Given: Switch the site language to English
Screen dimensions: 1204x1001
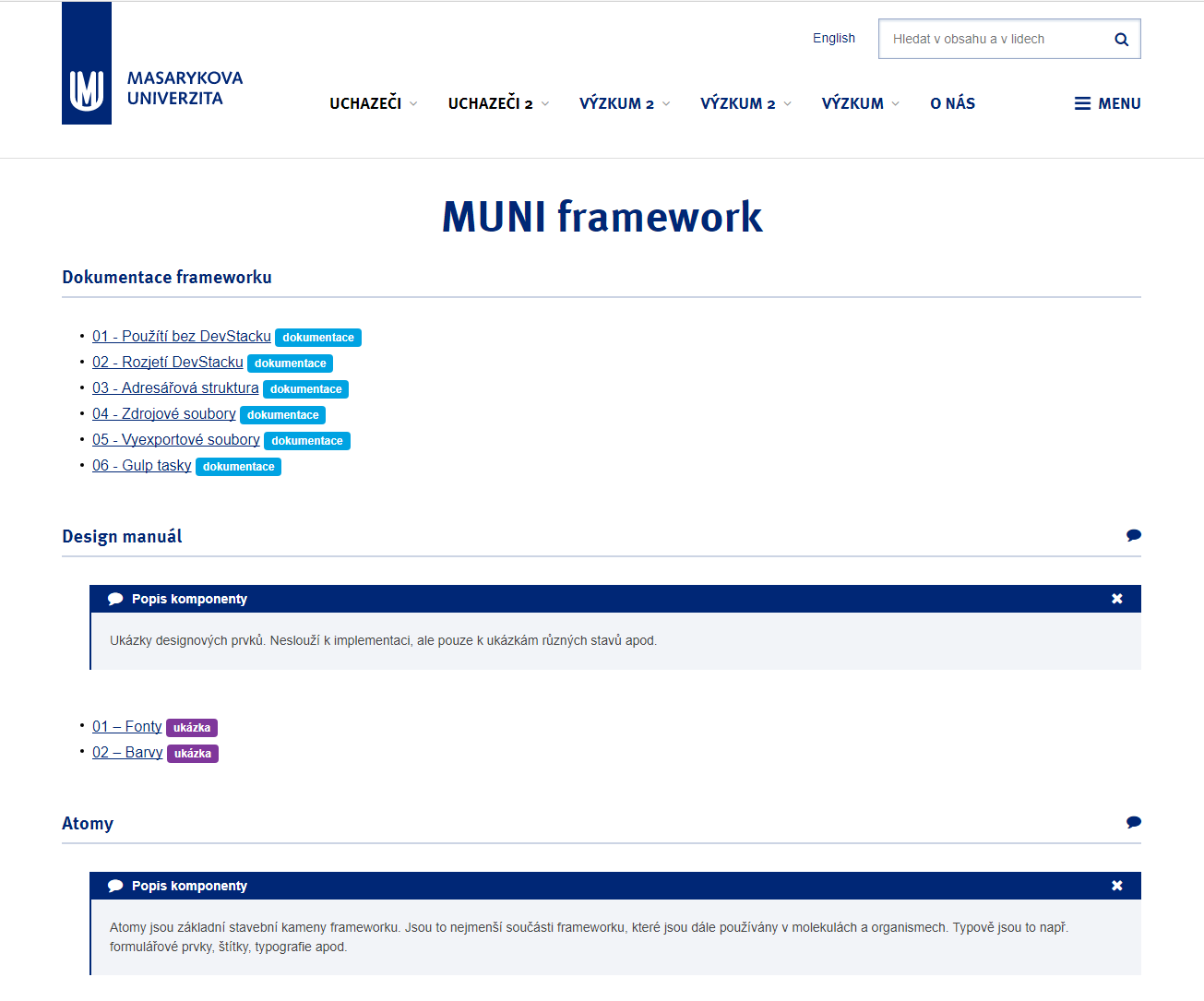Looking at the screenshot, I should (x=833, y=38).
